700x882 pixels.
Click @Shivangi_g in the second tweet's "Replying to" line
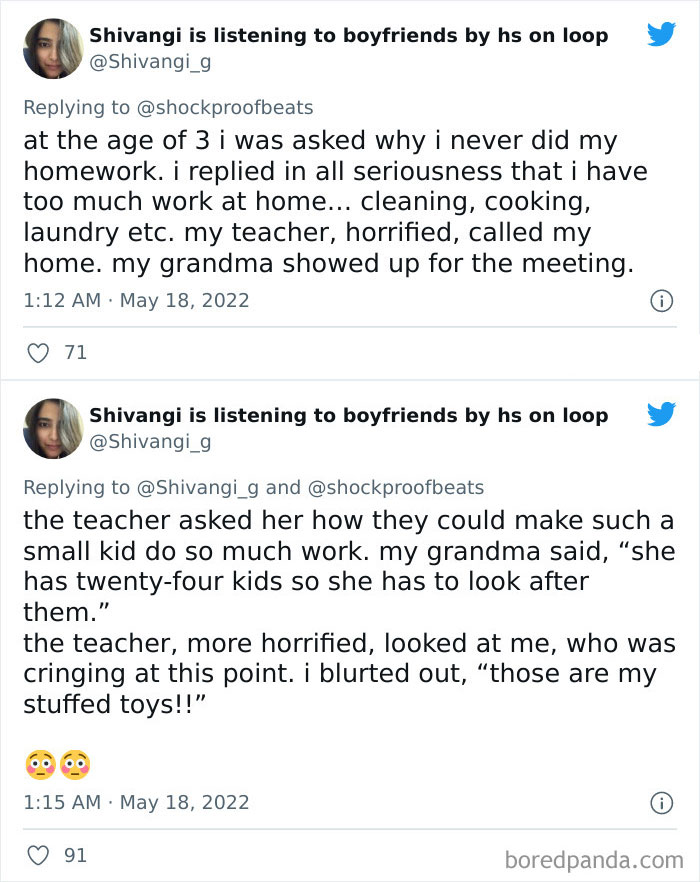[197, 488]
